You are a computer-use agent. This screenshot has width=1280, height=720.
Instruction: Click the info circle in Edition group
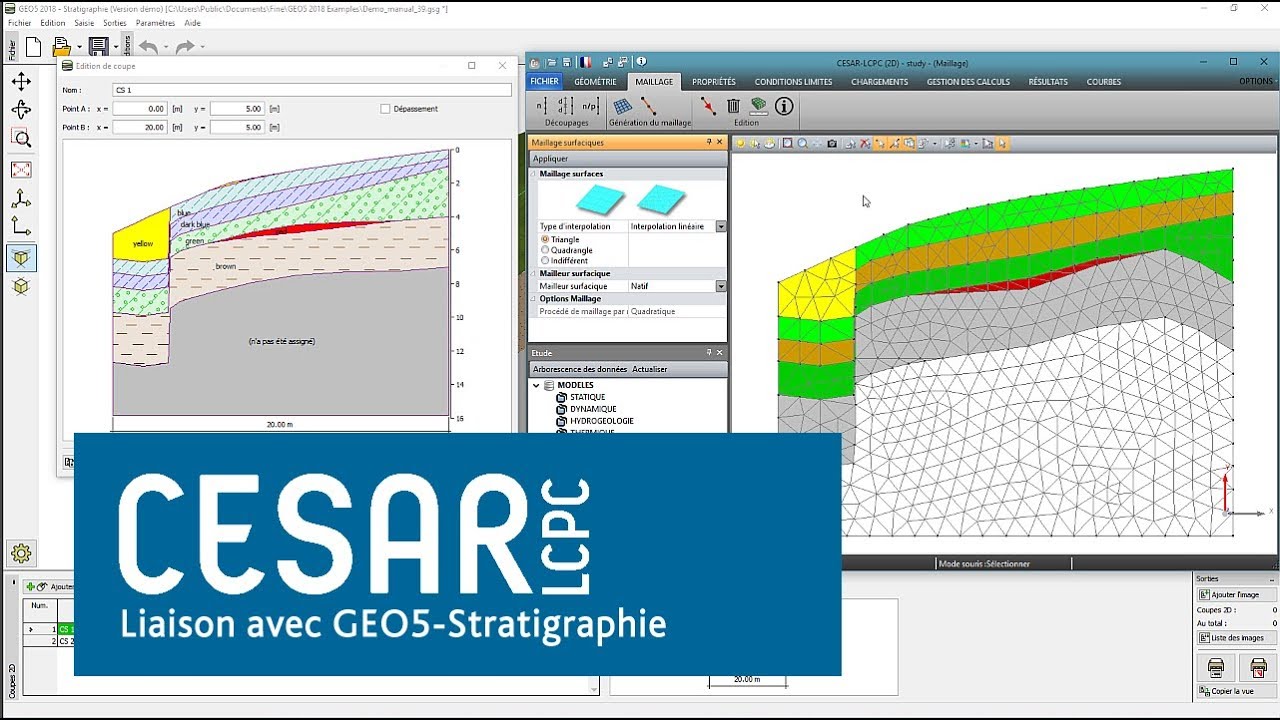coord(784,106)
